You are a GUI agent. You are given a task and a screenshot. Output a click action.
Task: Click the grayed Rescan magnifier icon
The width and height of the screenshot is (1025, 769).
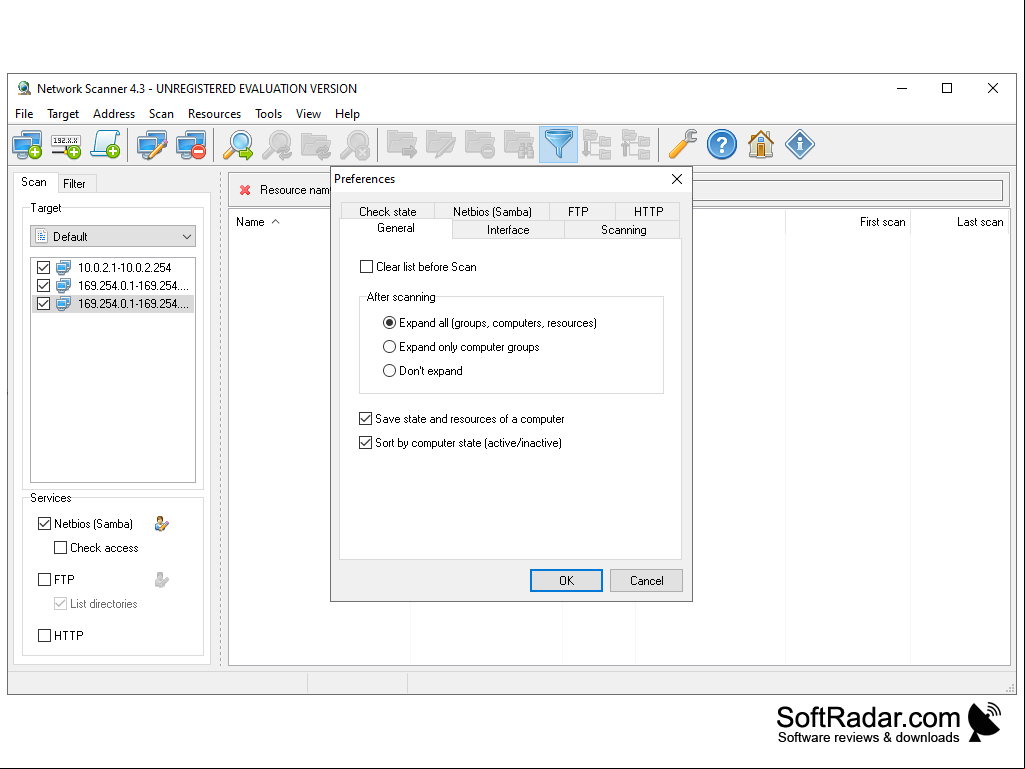click(x=277, y=145)
